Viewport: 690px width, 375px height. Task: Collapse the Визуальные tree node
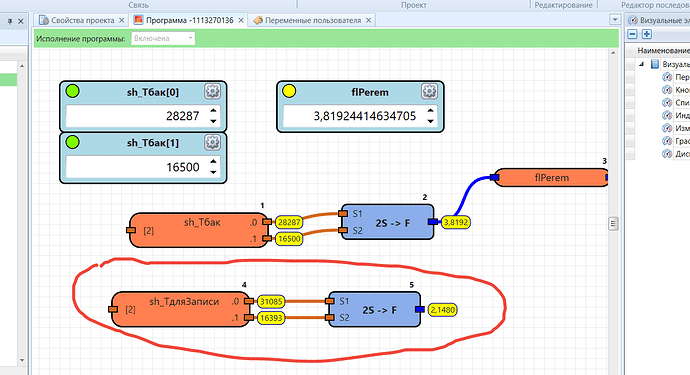pyautogui.click(x=642, y=64)
